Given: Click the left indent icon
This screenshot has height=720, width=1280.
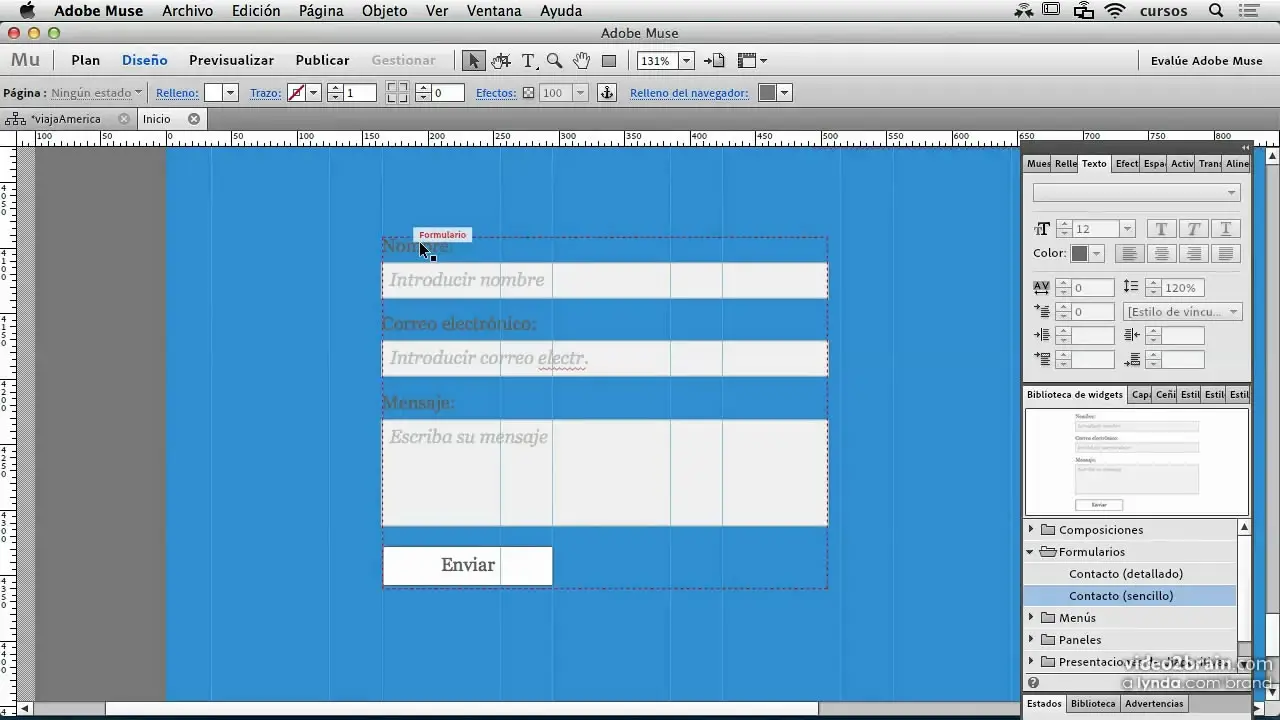Looking at the screenshot, I should pos(1042,336).
